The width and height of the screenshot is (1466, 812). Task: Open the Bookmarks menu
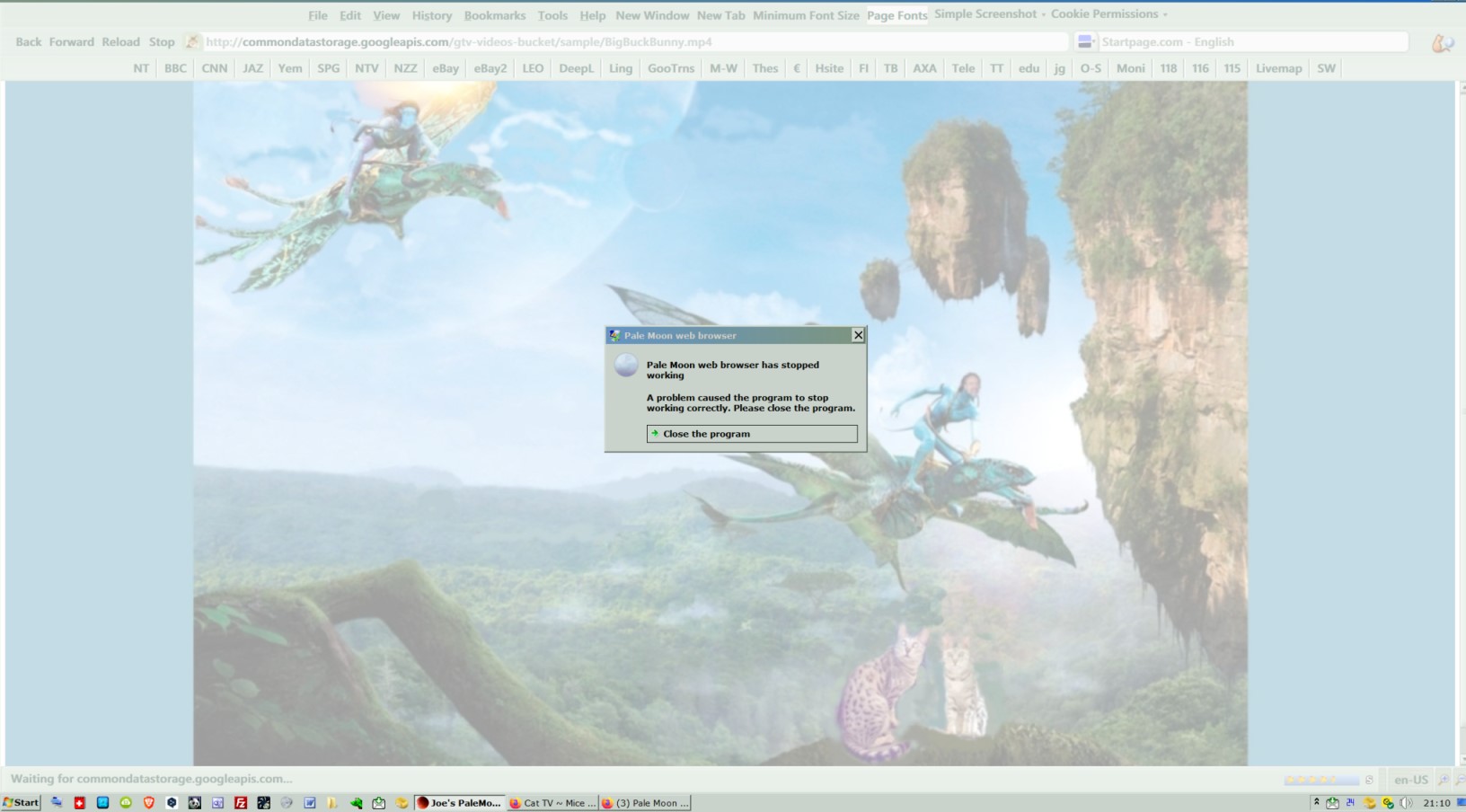(x=495, y=15)
